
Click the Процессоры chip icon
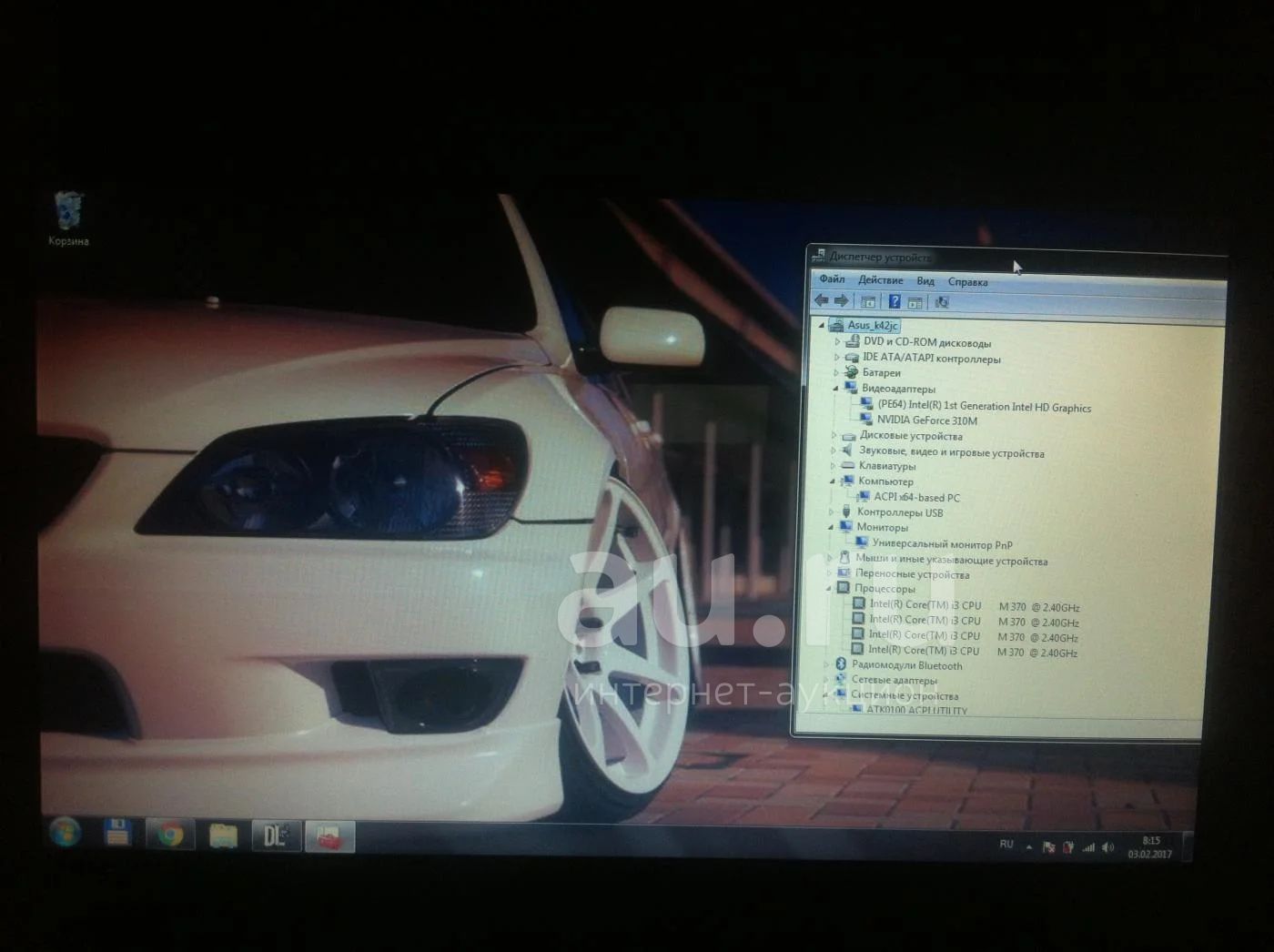click(844, 588)
